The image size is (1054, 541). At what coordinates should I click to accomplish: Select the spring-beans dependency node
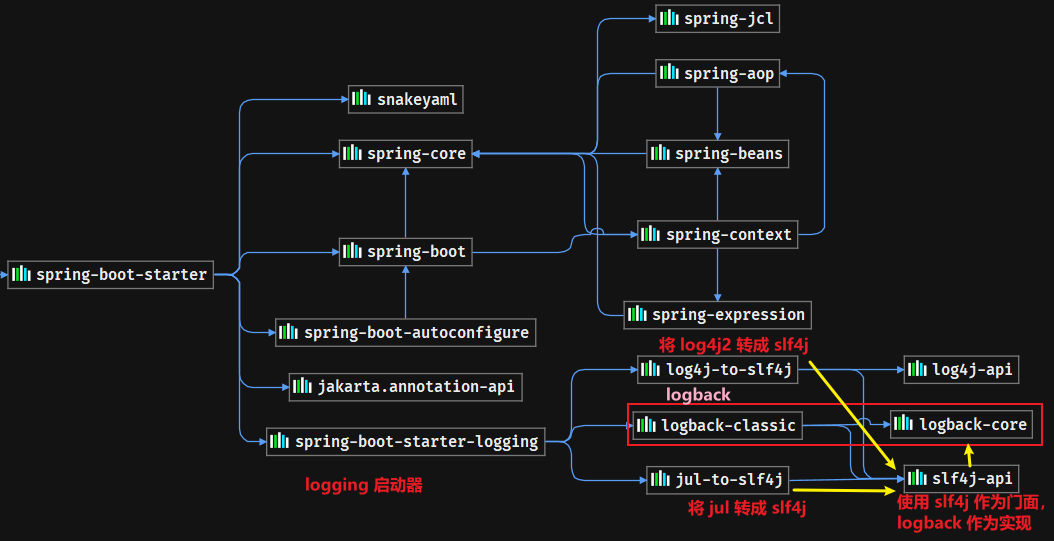point(718,153)
